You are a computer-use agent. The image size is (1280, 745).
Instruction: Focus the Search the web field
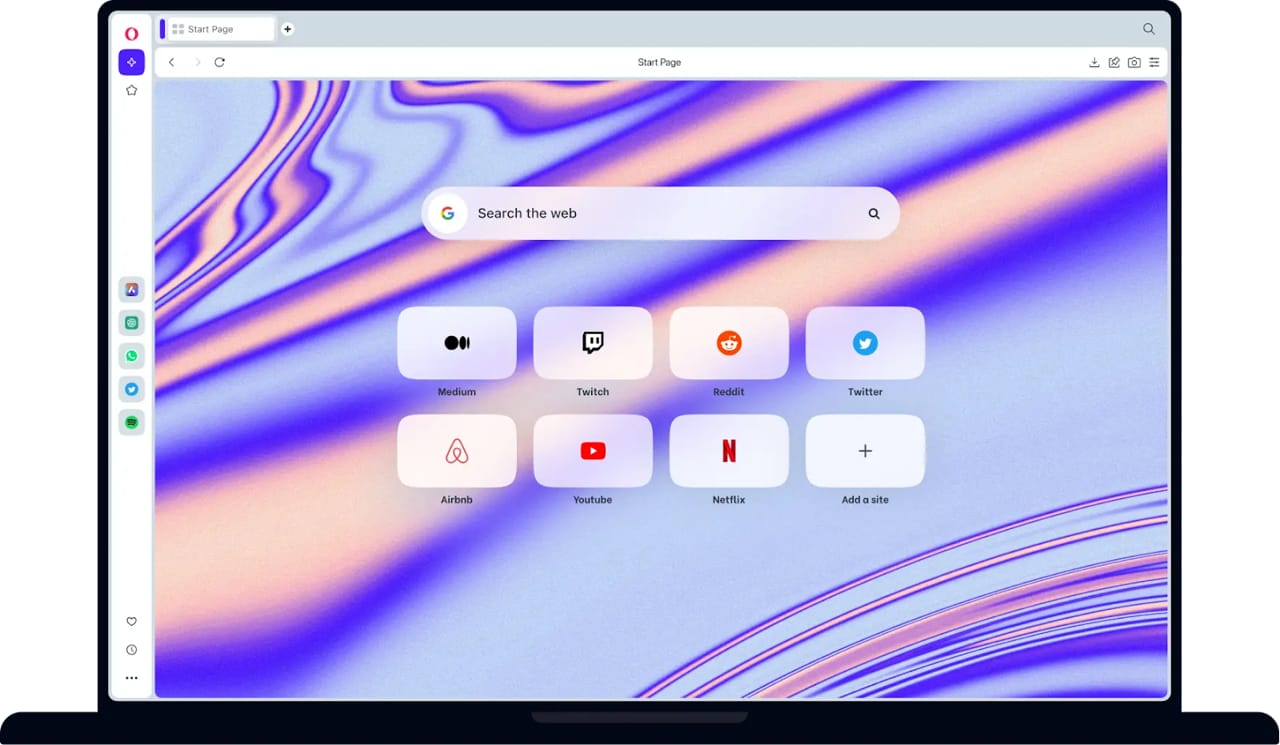click(660, 213)
